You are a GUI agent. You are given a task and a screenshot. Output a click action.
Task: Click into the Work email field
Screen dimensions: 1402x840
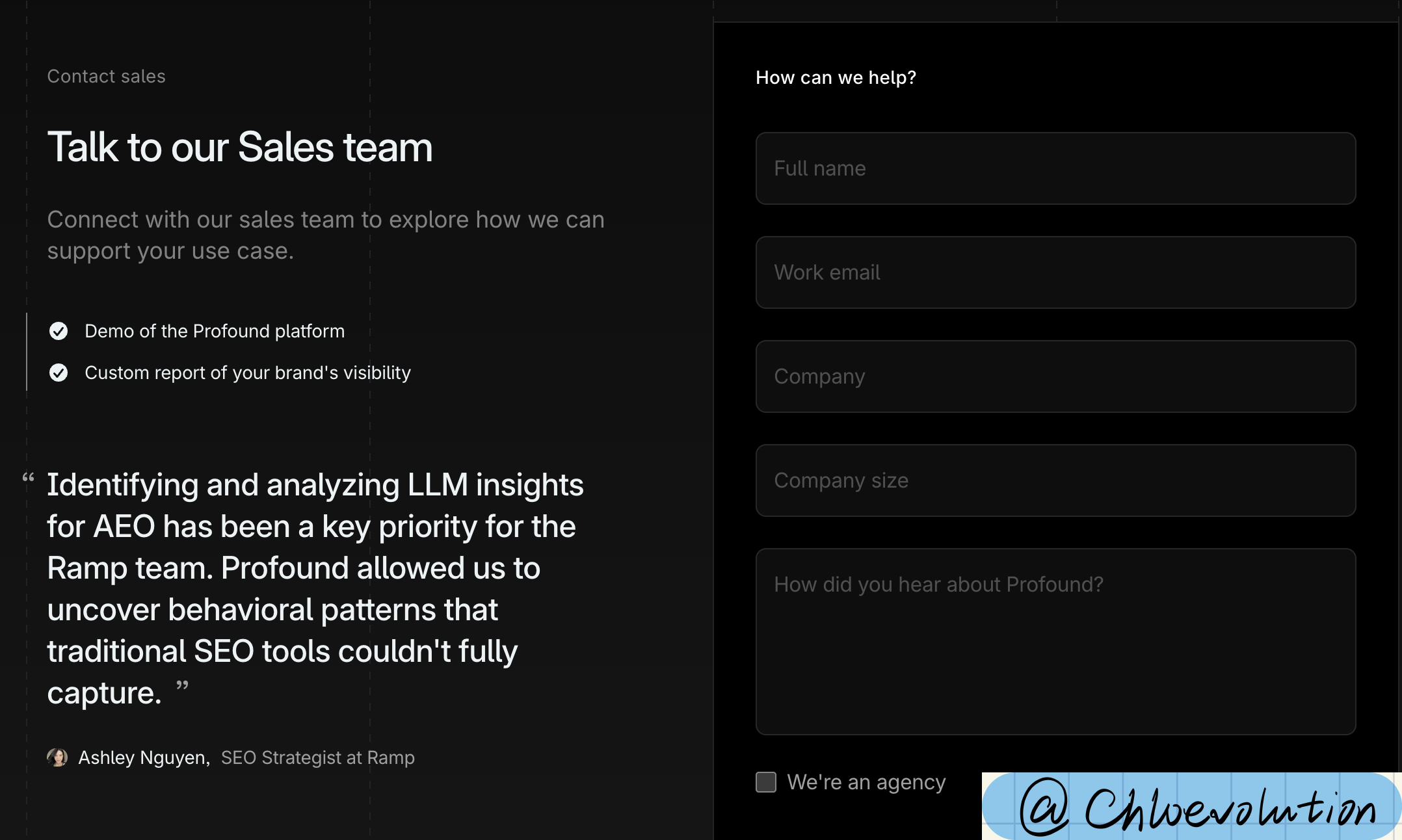pos(1055,272)
